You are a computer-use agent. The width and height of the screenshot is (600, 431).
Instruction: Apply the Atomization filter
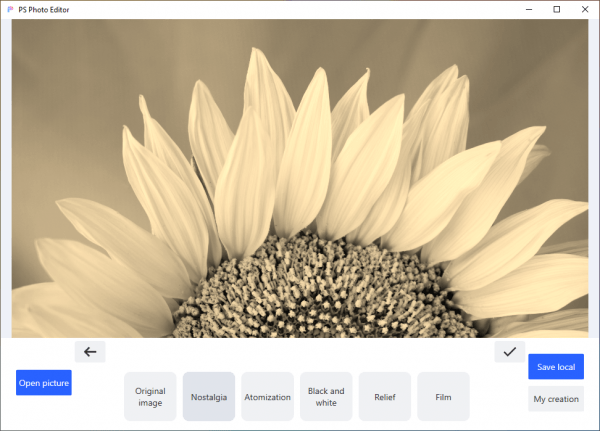tap(267, 397)
